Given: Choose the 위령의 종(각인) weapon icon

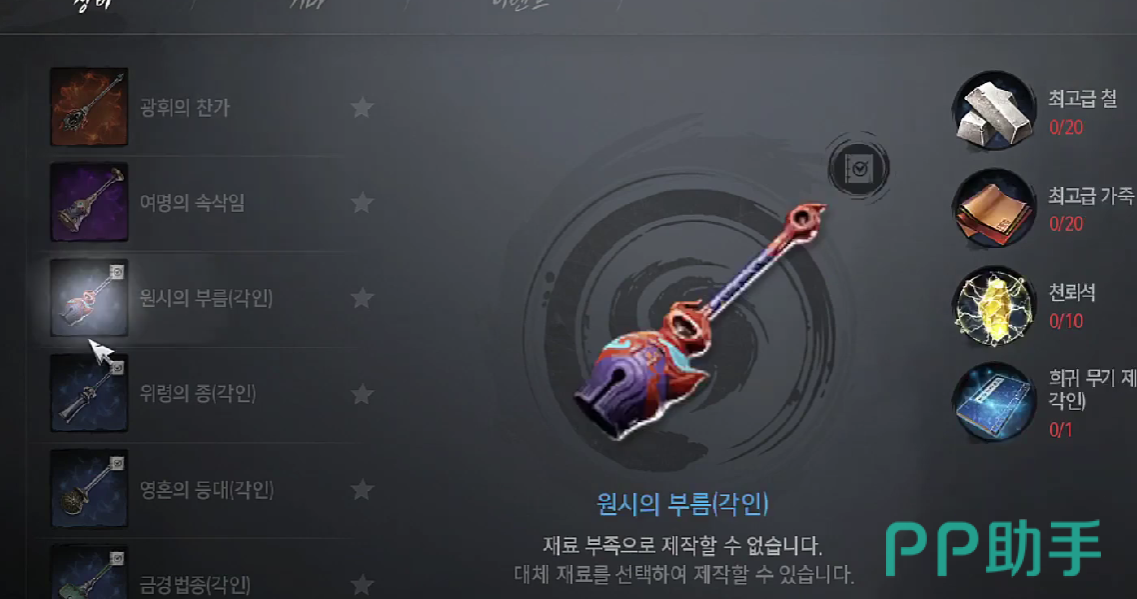Looking at the screenshot, I should [x=88, y=393].
